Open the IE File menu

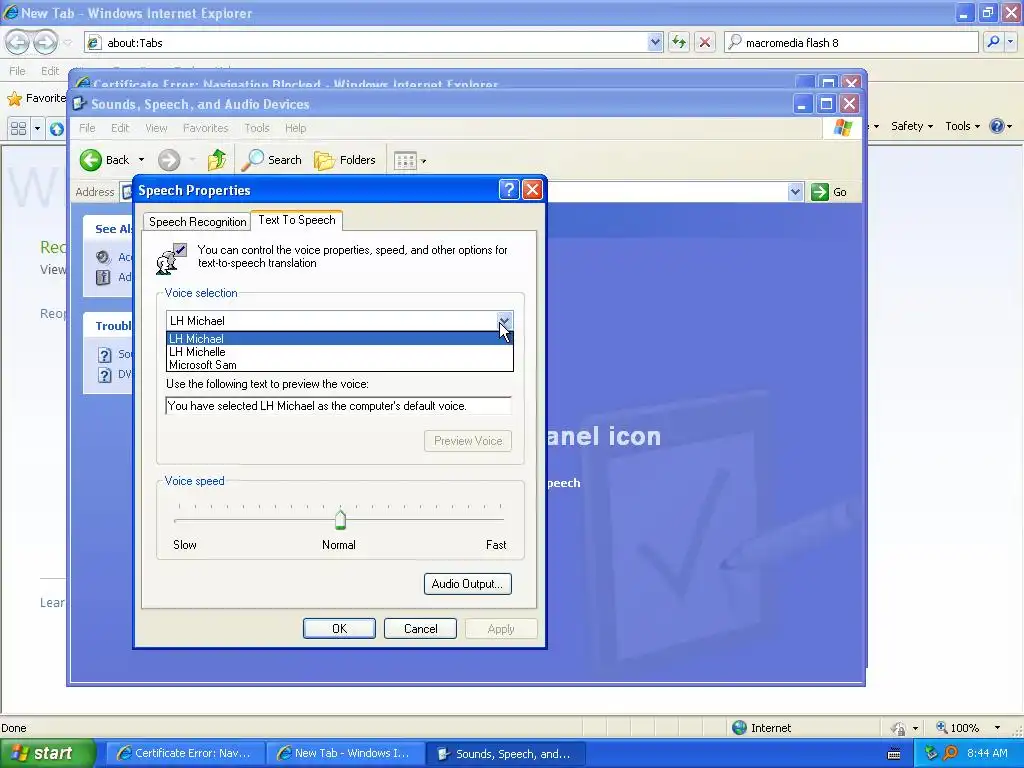click(18, 71)
